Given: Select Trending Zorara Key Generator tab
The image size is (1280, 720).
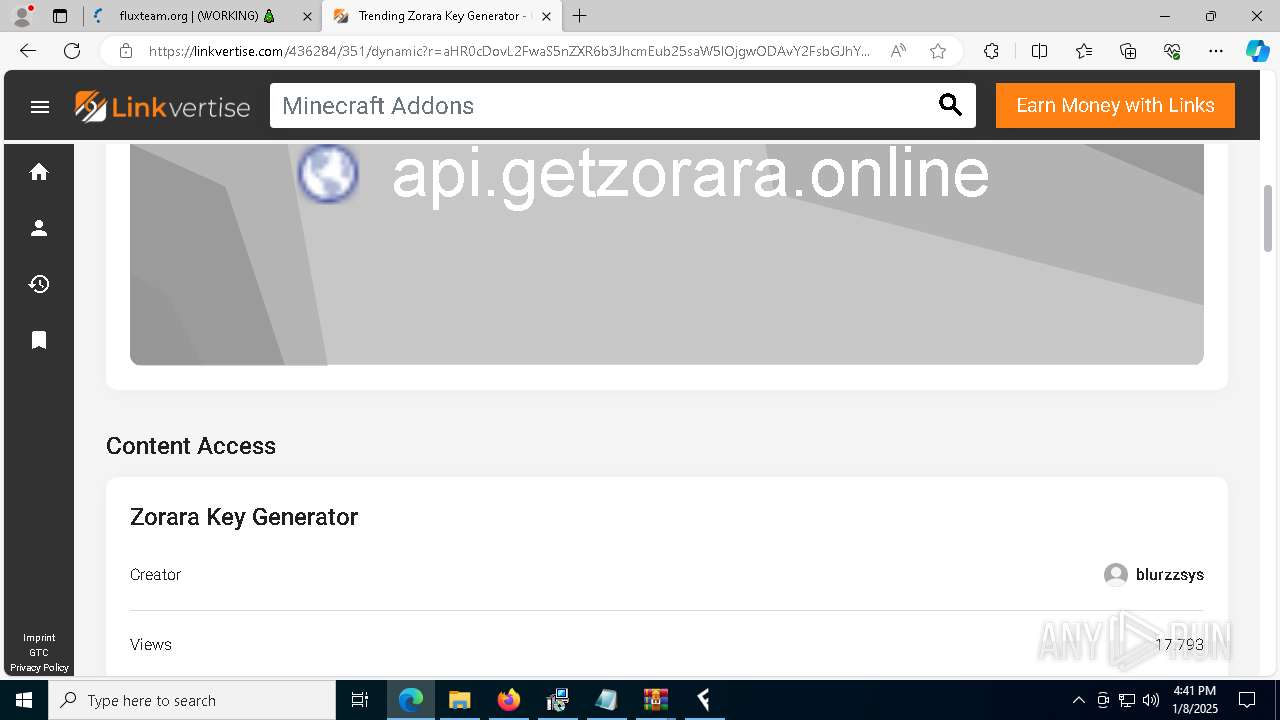Looking at the screenshot, I should click(x=440, y=16).
